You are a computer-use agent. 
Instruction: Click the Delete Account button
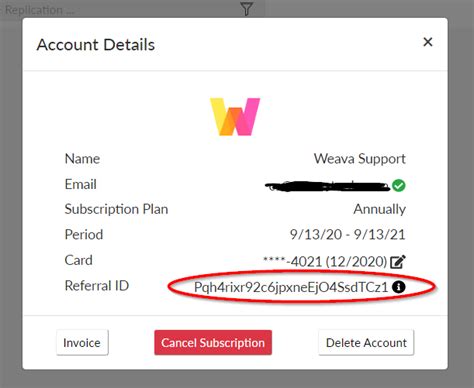tap(366, 343)
